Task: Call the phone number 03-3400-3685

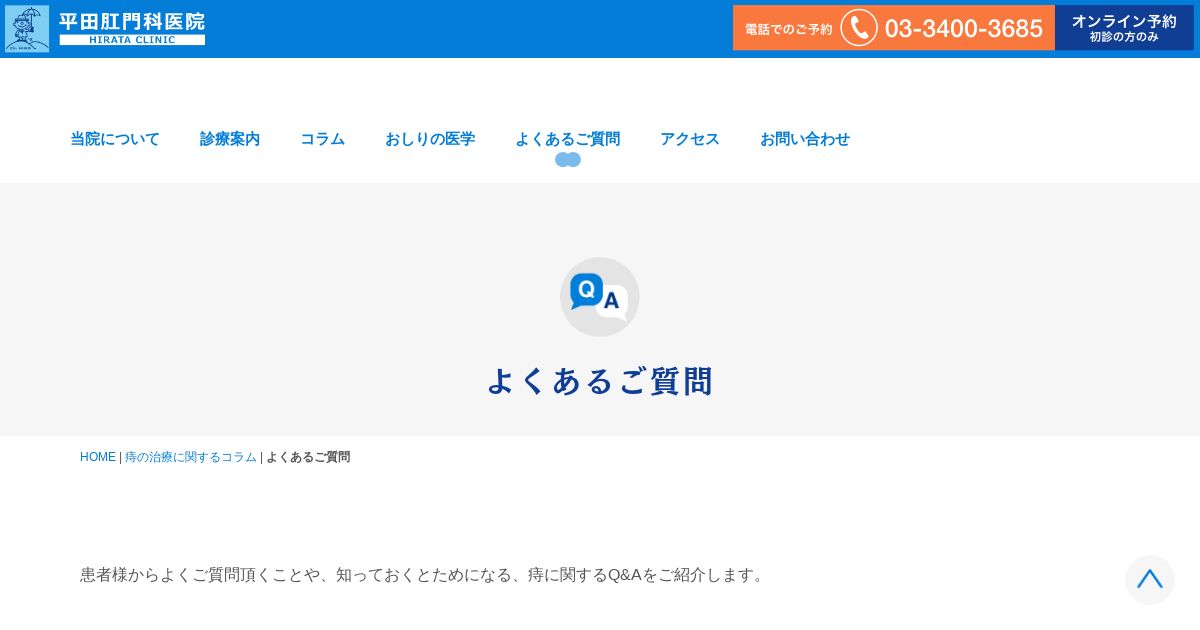Action: coord(963,28)
